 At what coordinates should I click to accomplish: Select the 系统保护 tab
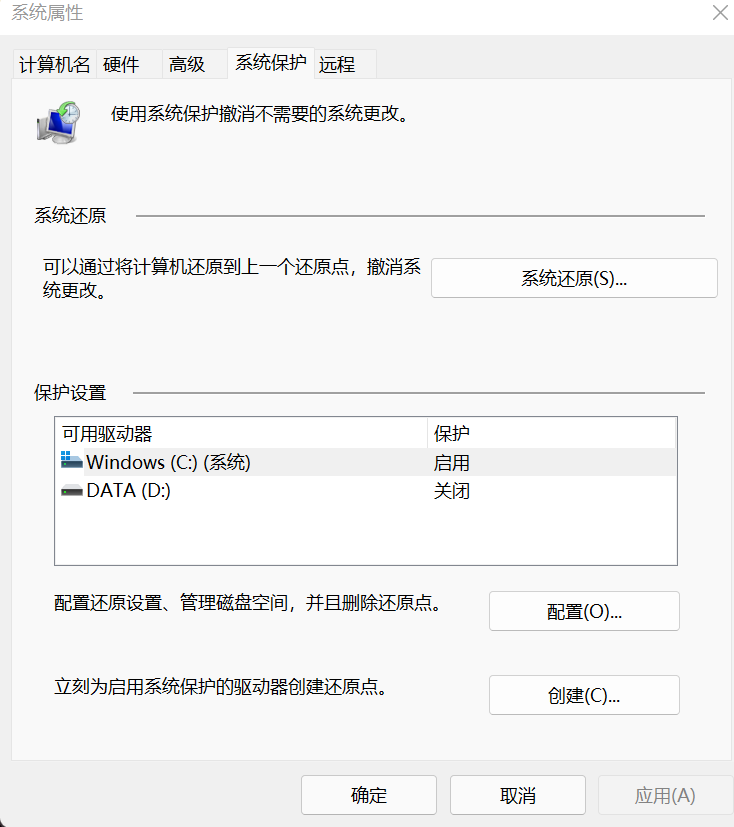click(271, 63)
